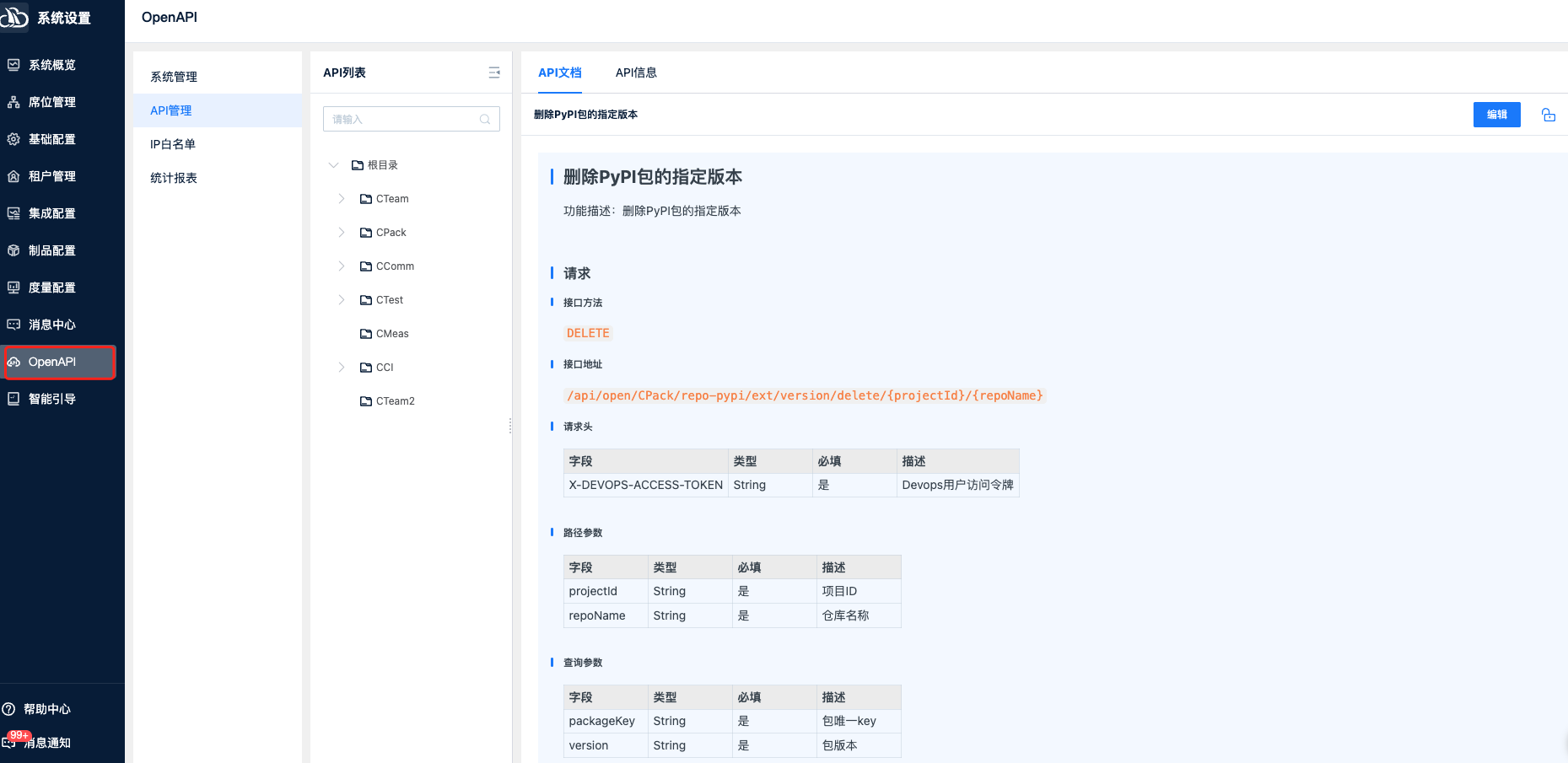Click the 项目ID description cell
Viewport: 1568px width, 763px height.
(x=859, y=591)
